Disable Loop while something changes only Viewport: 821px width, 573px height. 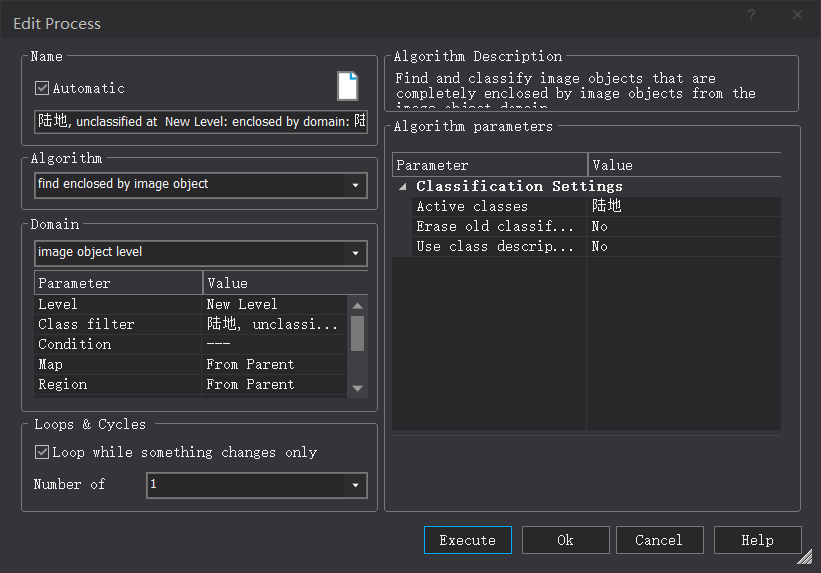coord(42,452)
